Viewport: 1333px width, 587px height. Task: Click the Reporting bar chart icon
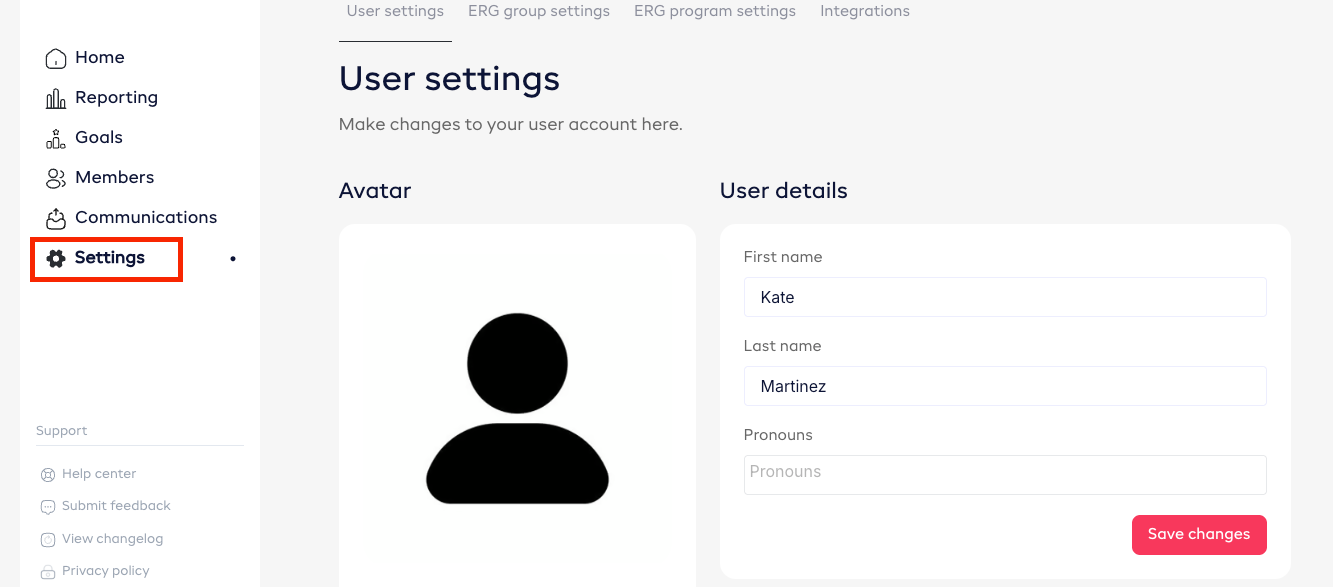56,99
